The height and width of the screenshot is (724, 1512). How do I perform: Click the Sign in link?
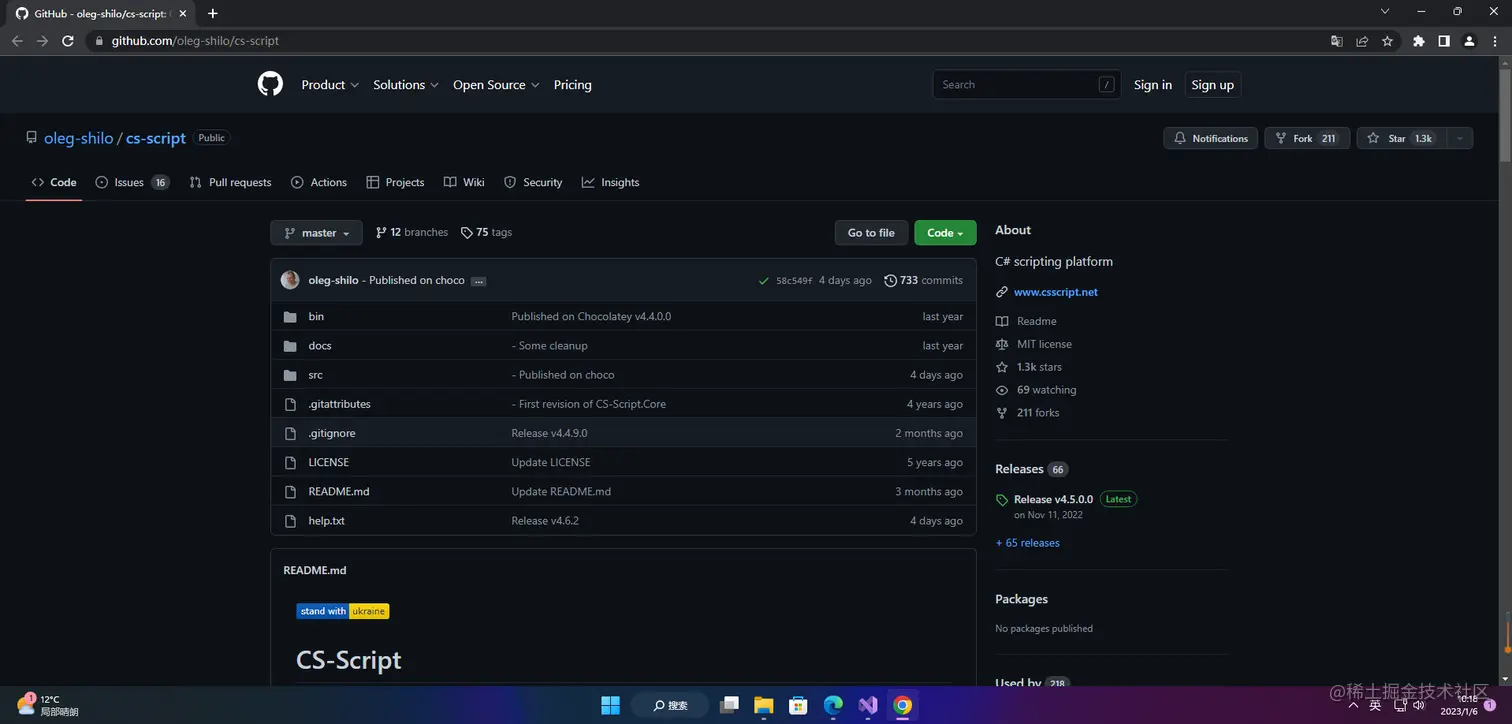tap(1152, 85)
